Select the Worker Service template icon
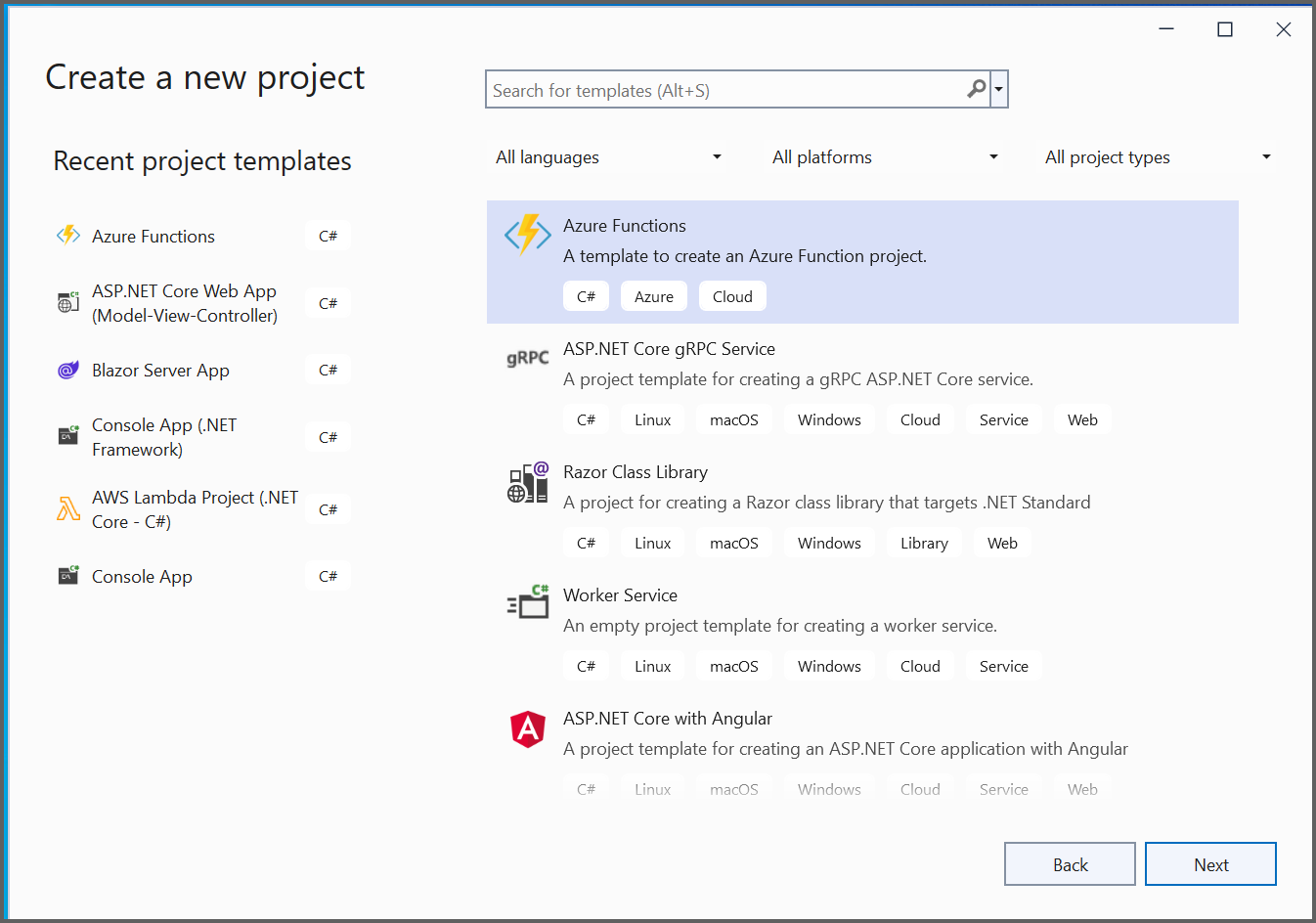This screenshot has width=1316, height=923. point(527,602)
